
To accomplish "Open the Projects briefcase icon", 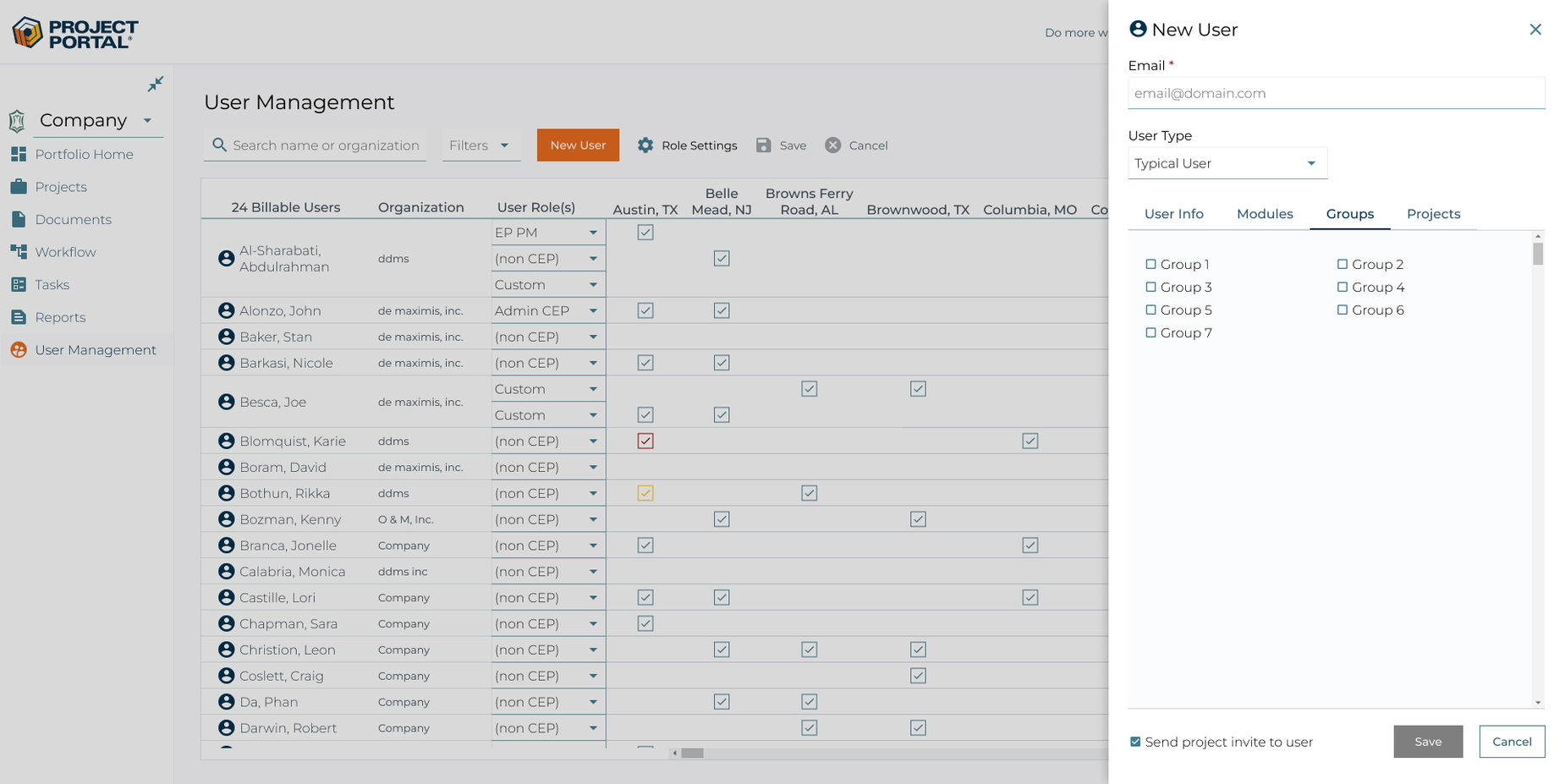I will pyautogui.click(x=19, y=187).
